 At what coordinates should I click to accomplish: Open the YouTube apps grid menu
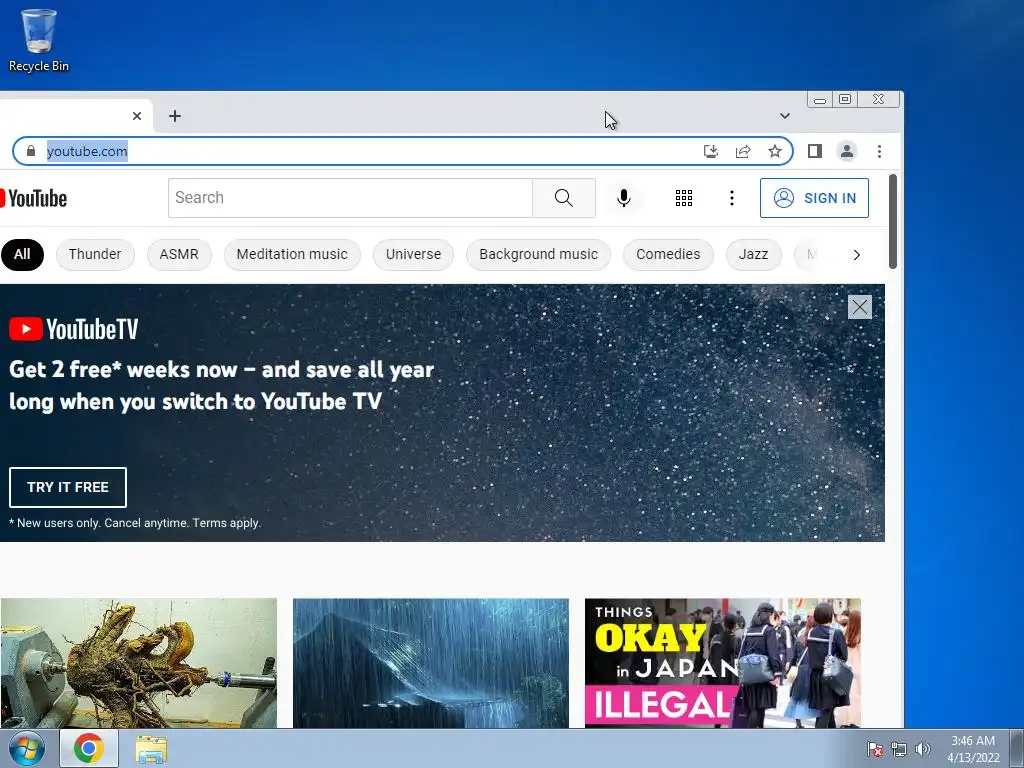point(684,198)
